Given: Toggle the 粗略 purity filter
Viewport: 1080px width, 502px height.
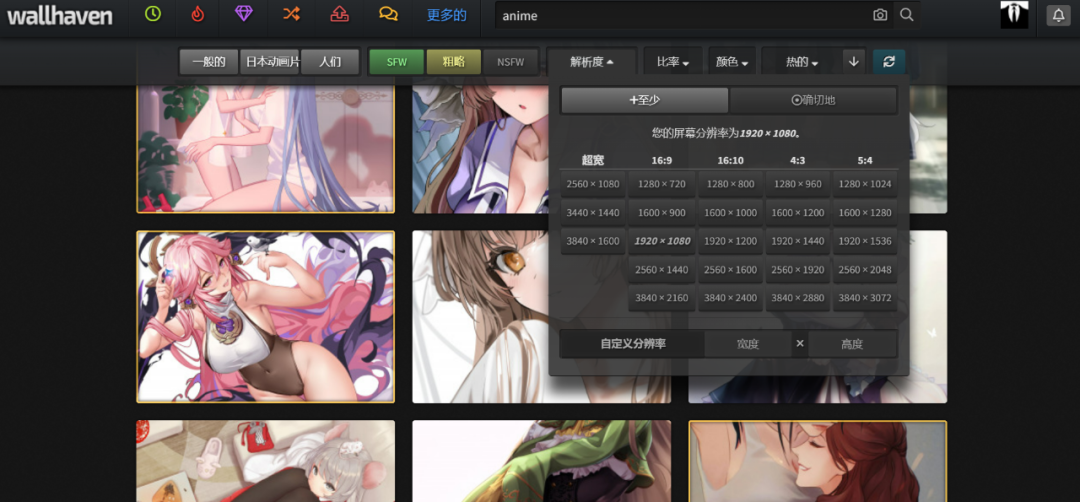Looking at the screenshot, I should pyautogui.click(x=454, y=62).
